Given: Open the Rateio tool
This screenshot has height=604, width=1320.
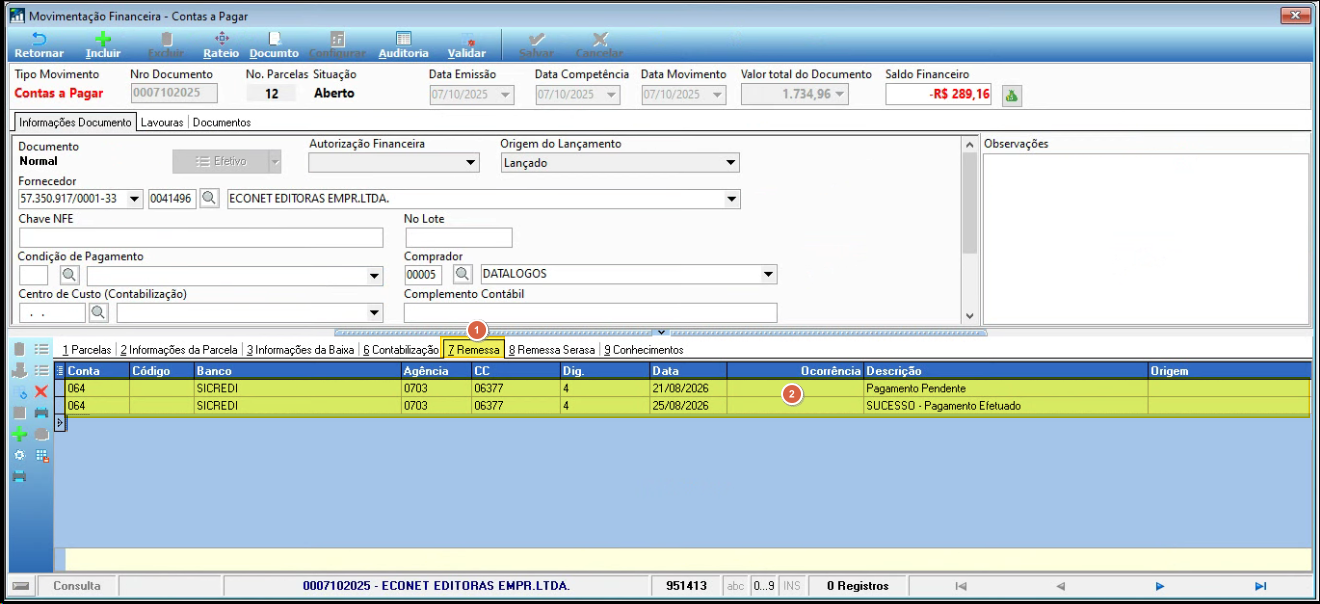Looking at the screenshot, I should click(221, 45).
